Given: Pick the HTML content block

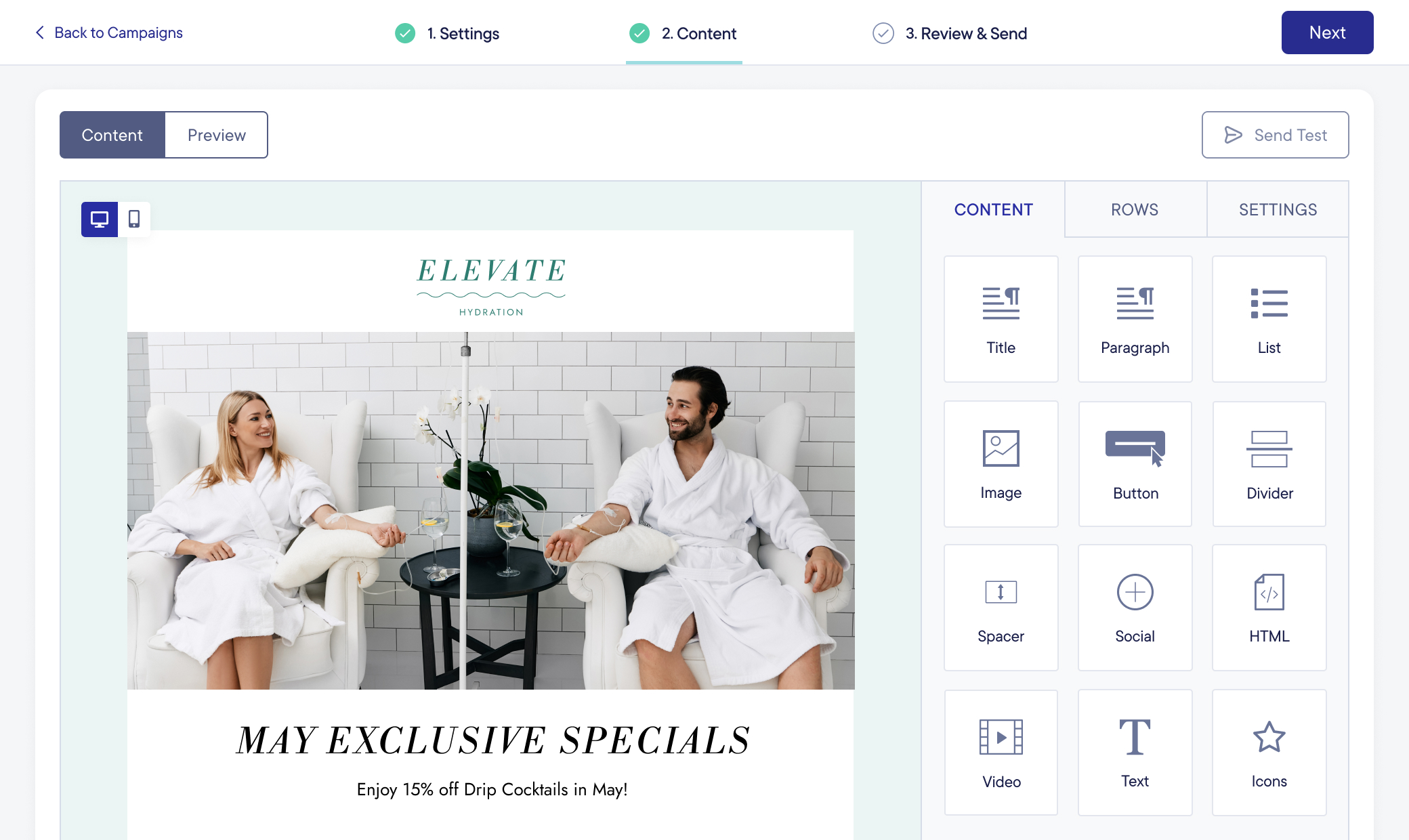Looking at the screenshot, I should click(1269, 608).
